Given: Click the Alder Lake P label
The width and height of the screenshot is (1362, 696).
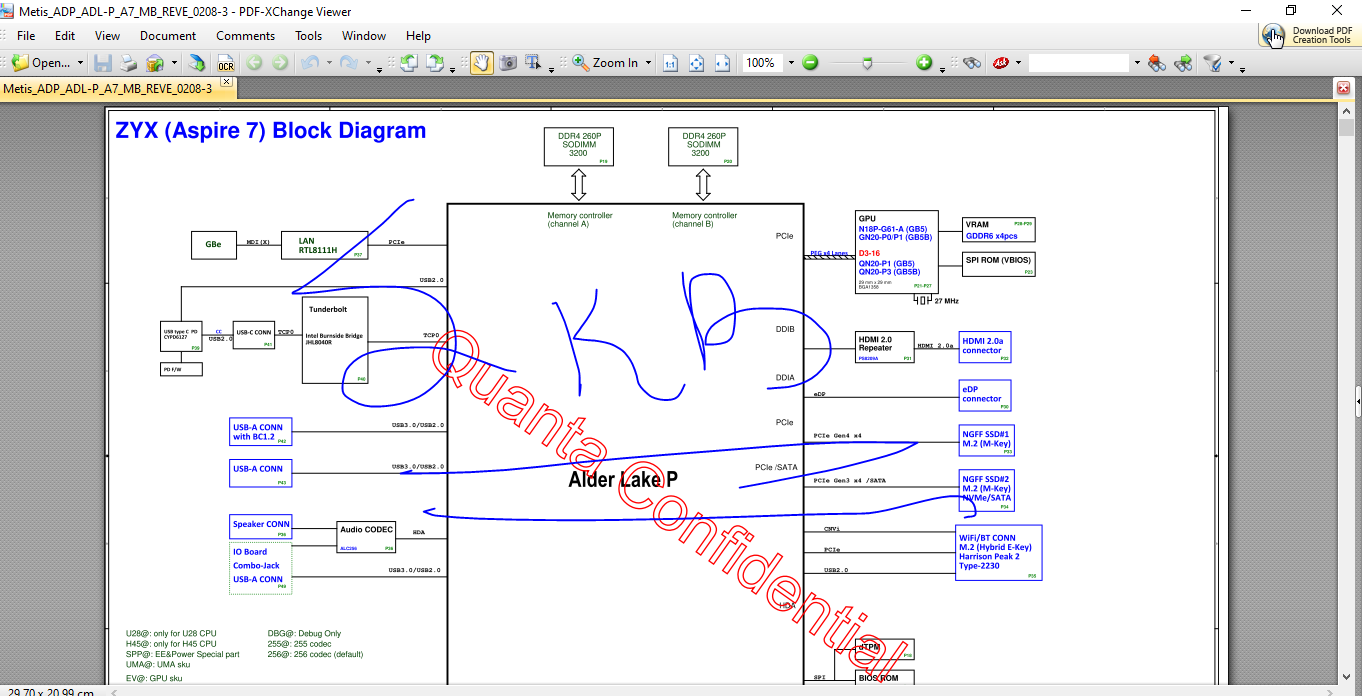Looking at the screenshot, I should tap(623, 479).
